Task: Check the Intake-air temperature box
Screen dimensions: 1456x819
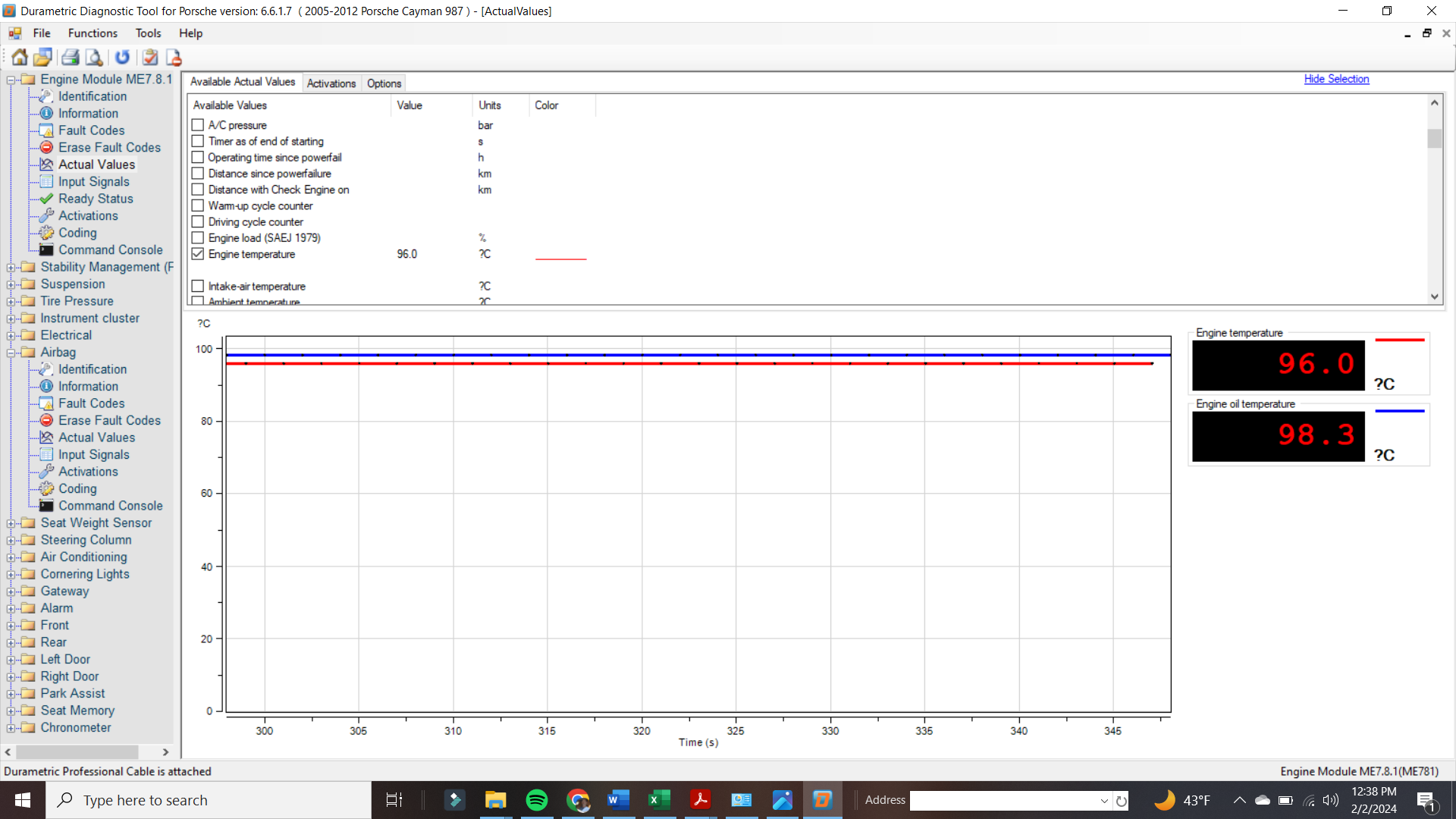Action: (198, 286)
